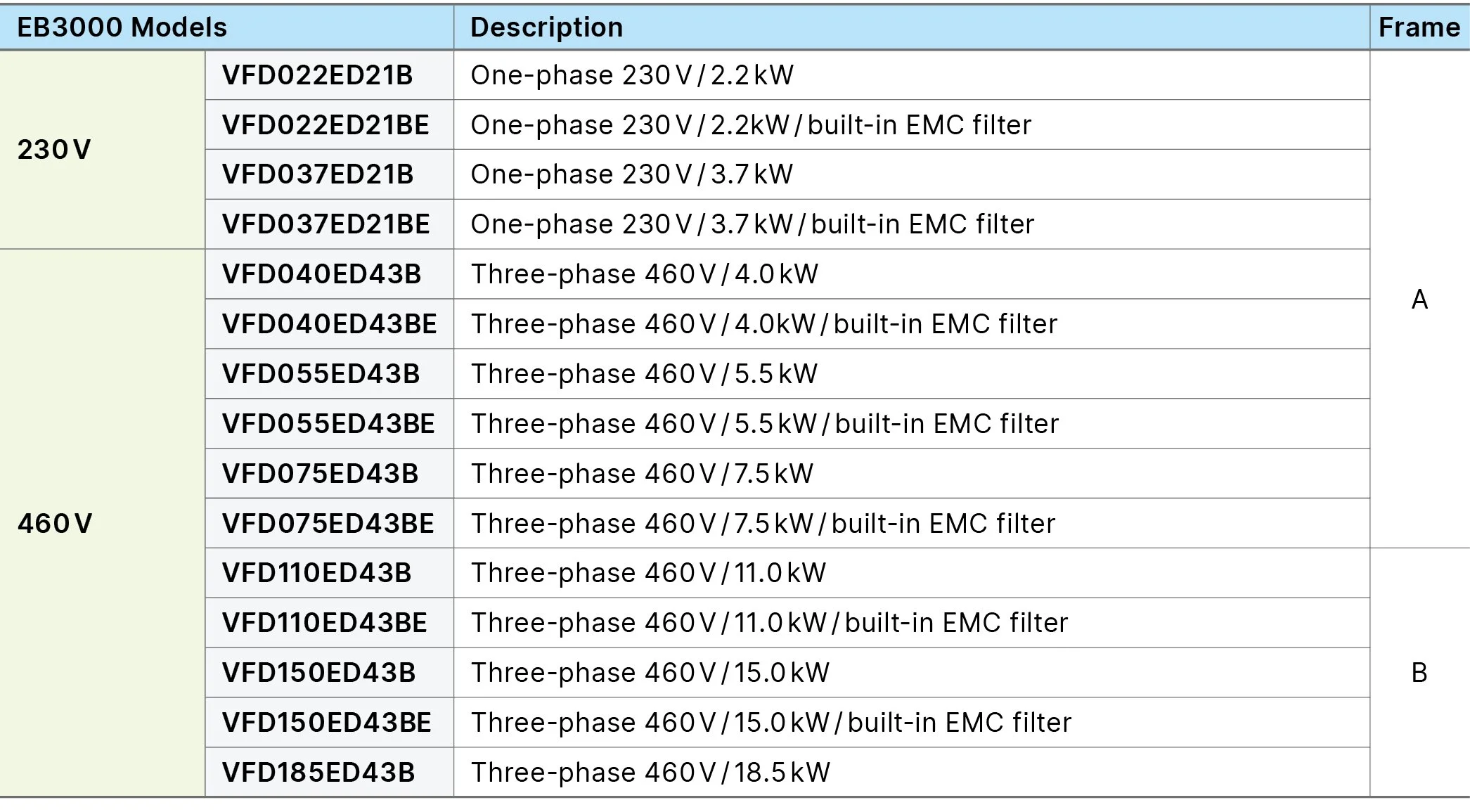Select model VFD040ED43BE cell

pos(329,324)
